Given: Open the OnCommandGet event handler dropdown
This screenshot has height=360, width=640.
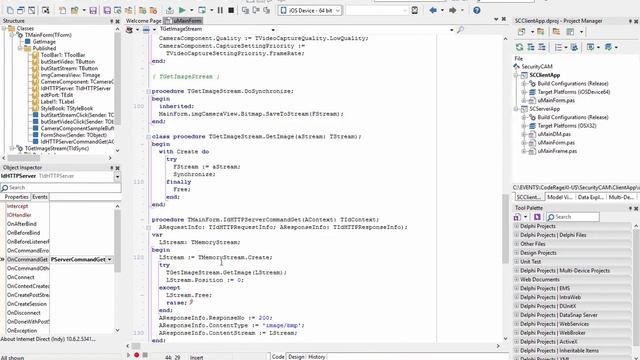Looking at the screenshot, I should pos(109,260).
